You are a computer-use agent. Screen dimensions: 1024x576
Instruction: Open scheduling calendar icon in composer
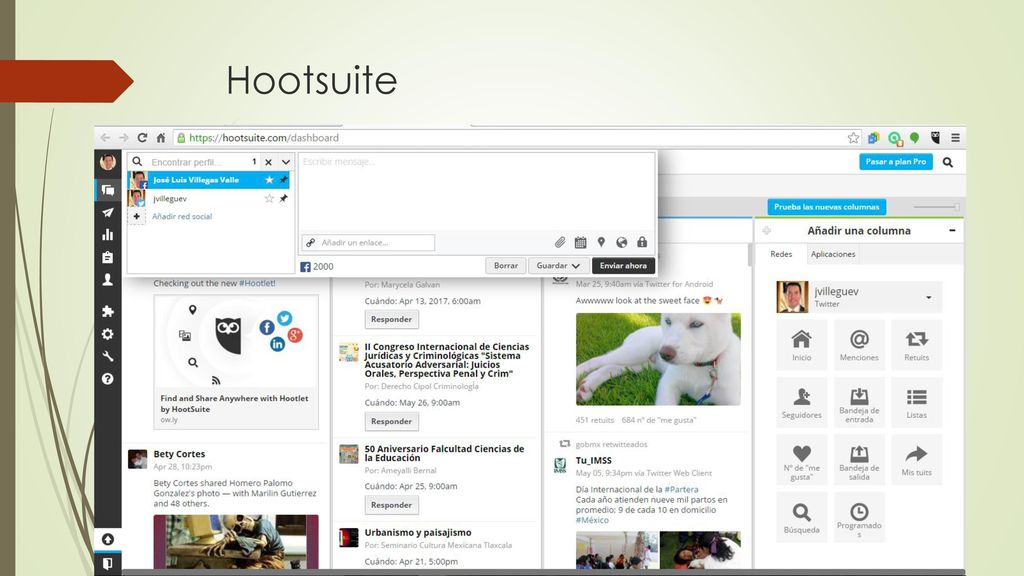pyautogui.click(x=581, y=242)
